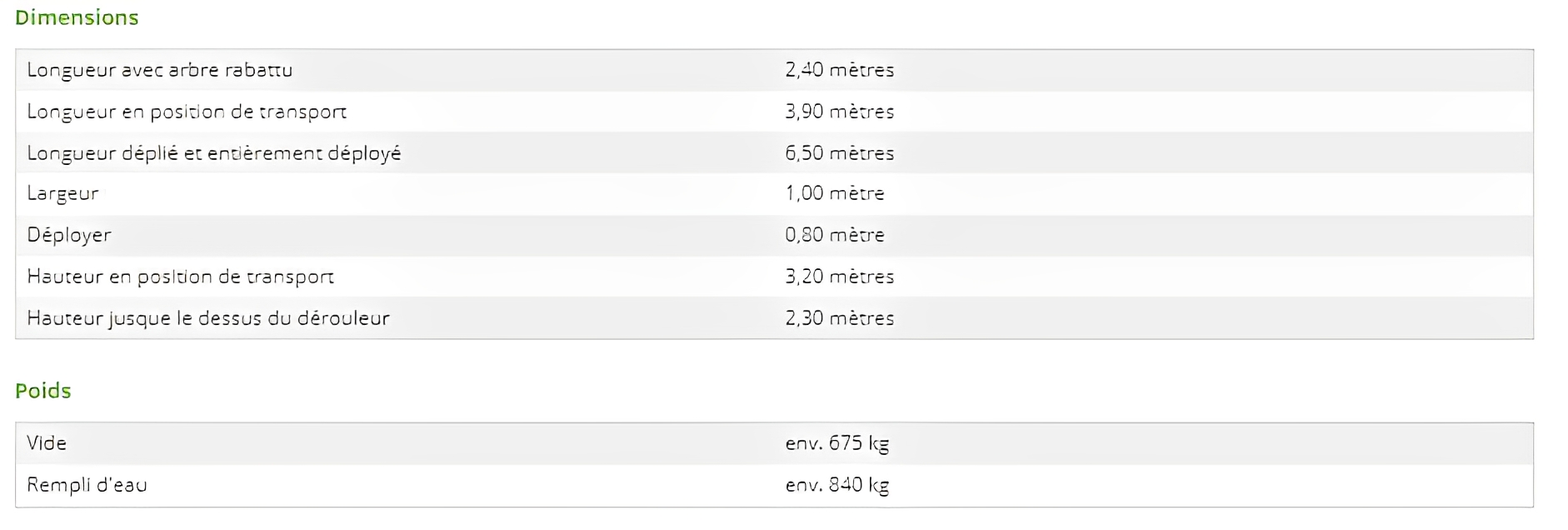
Task: Click 'Longueur déplié et entièrement déployé' label
Action: pyautogui.click(x=213, y=153)
